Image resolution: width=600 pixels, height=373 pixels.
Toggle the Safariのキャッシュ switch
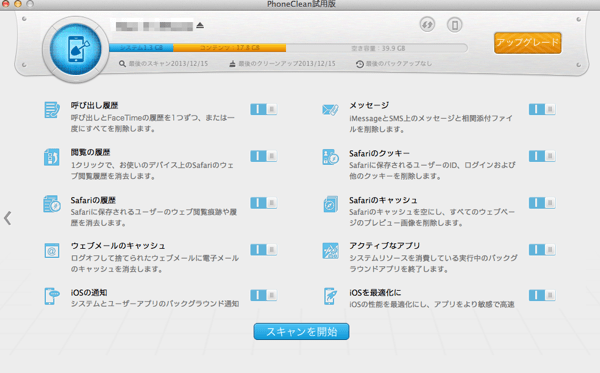pos(542,203)
